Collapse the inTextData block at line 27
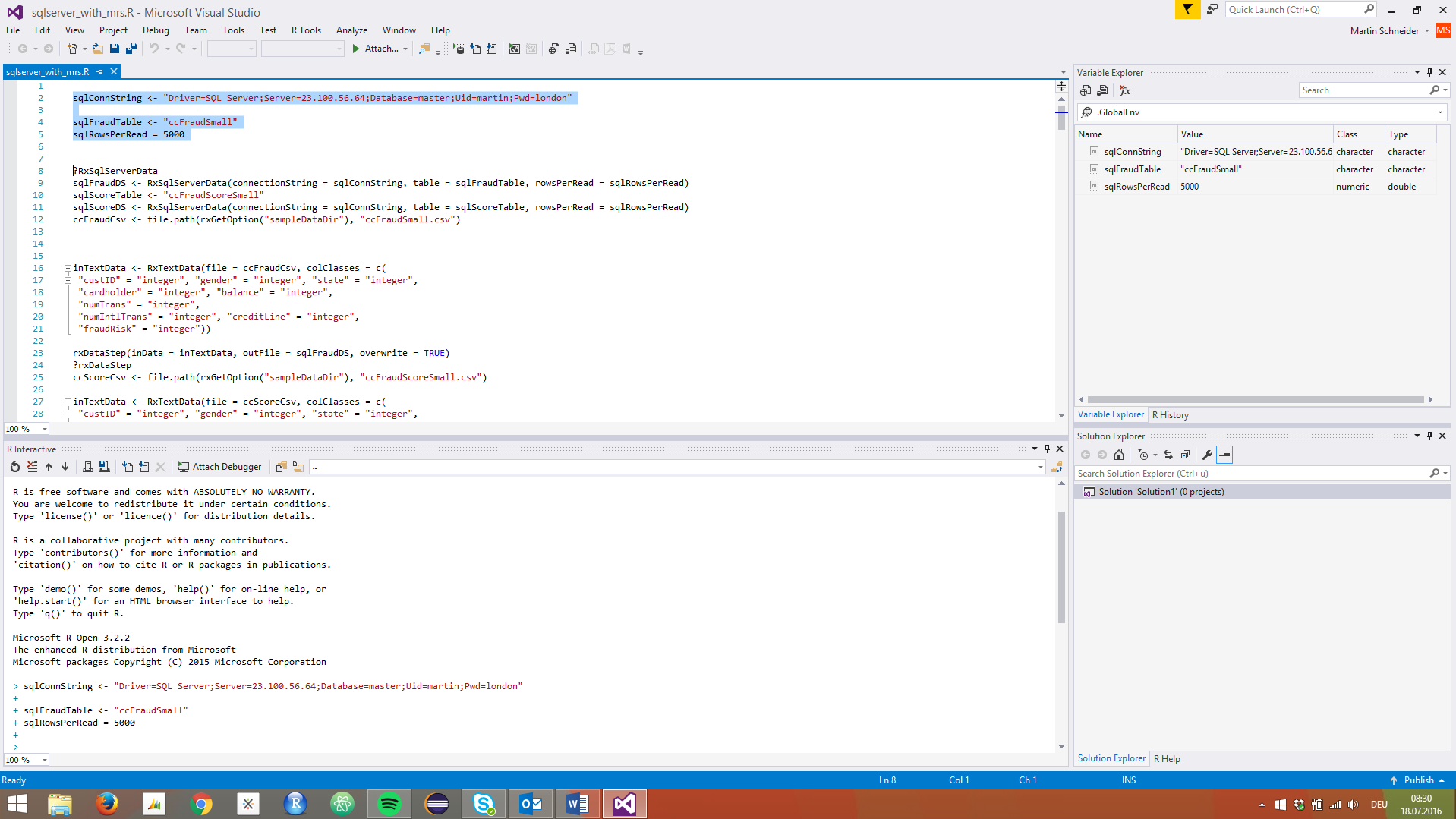 68,402
